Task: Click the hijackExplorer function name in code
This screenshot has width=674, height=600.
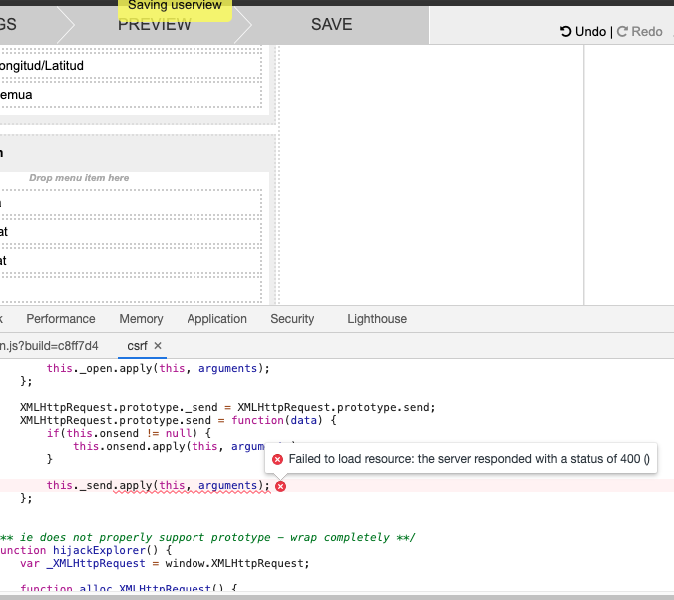Action: [98, 550]
